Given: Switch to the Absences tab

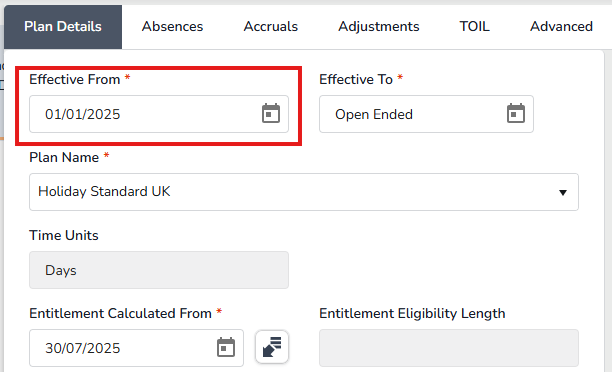Looking at the screenshot, I should click(172, 27).
